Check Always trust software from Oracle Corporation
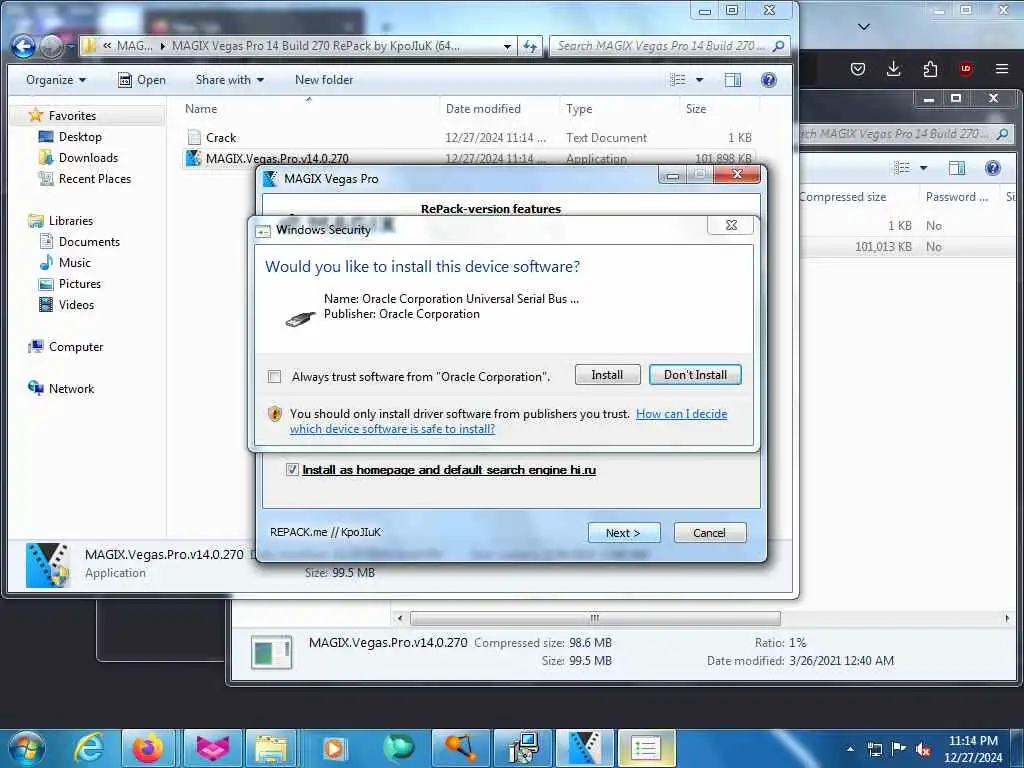 [x=274, y=377]
